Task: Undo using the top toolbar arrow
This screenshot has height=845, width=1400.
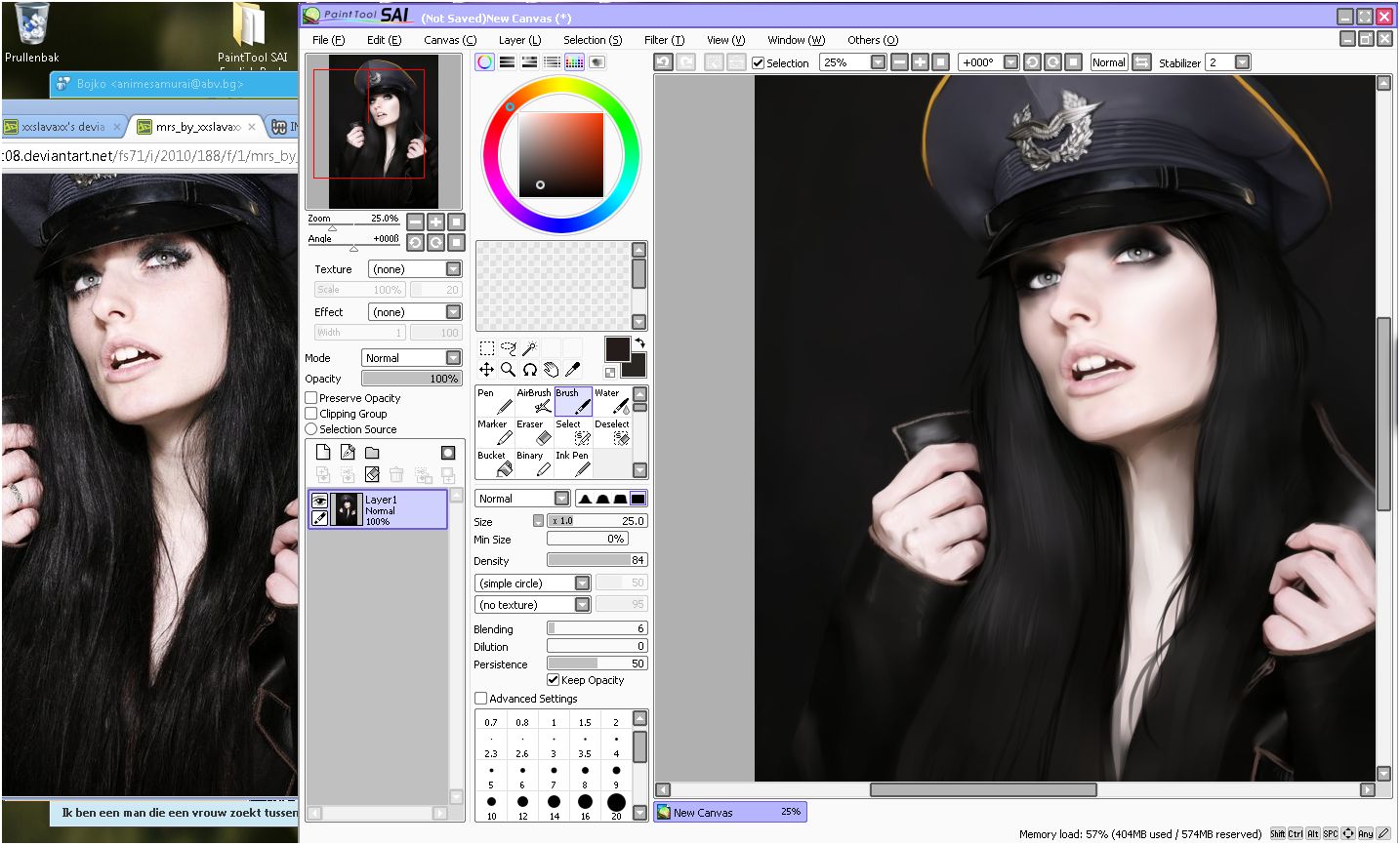Action: point(664,62)
